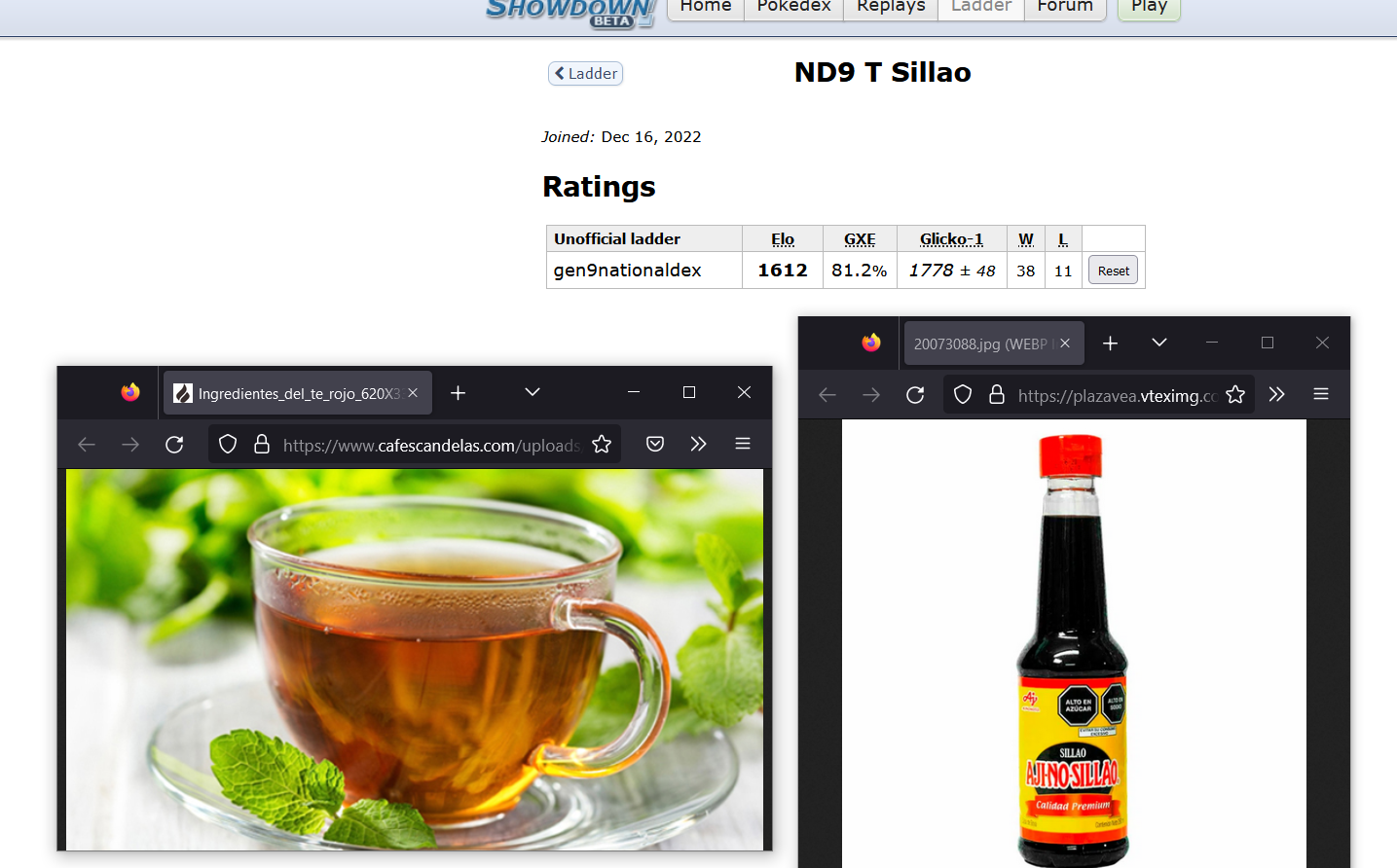The image size is (1397, 868).
Task: Open new tab in tea window
Action: pyautogui.click(x=459, y=393)
